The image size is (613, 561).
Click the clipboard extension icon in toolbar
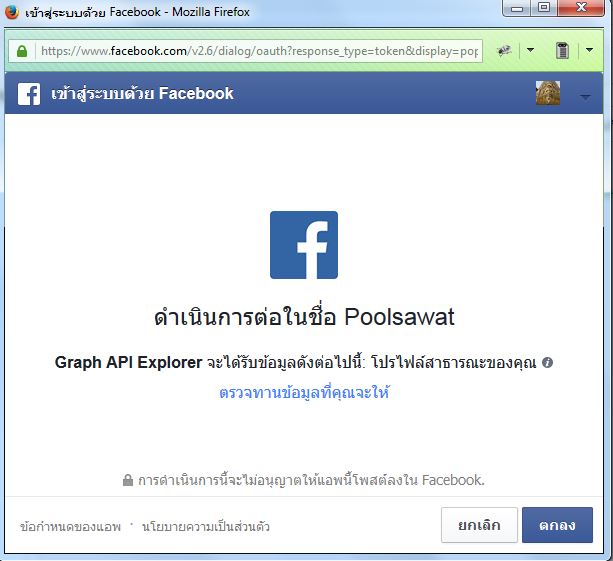coord(562,50)
